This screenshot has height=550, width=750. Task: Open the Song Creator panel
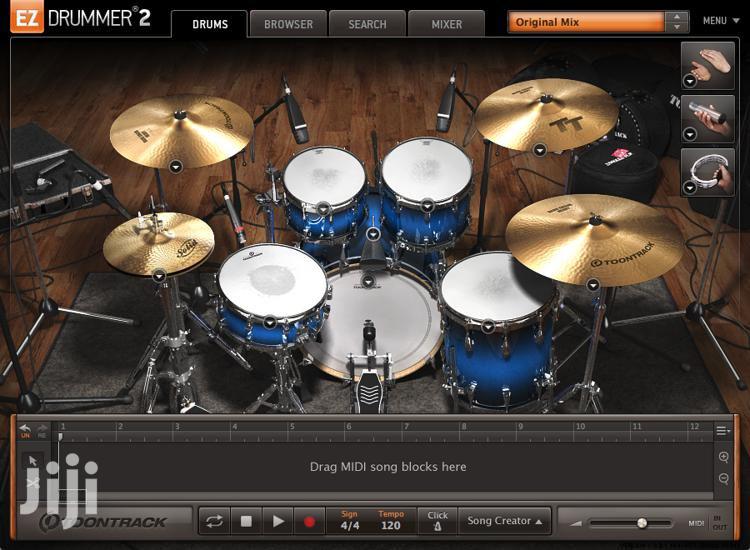click(x=504, y=521)
